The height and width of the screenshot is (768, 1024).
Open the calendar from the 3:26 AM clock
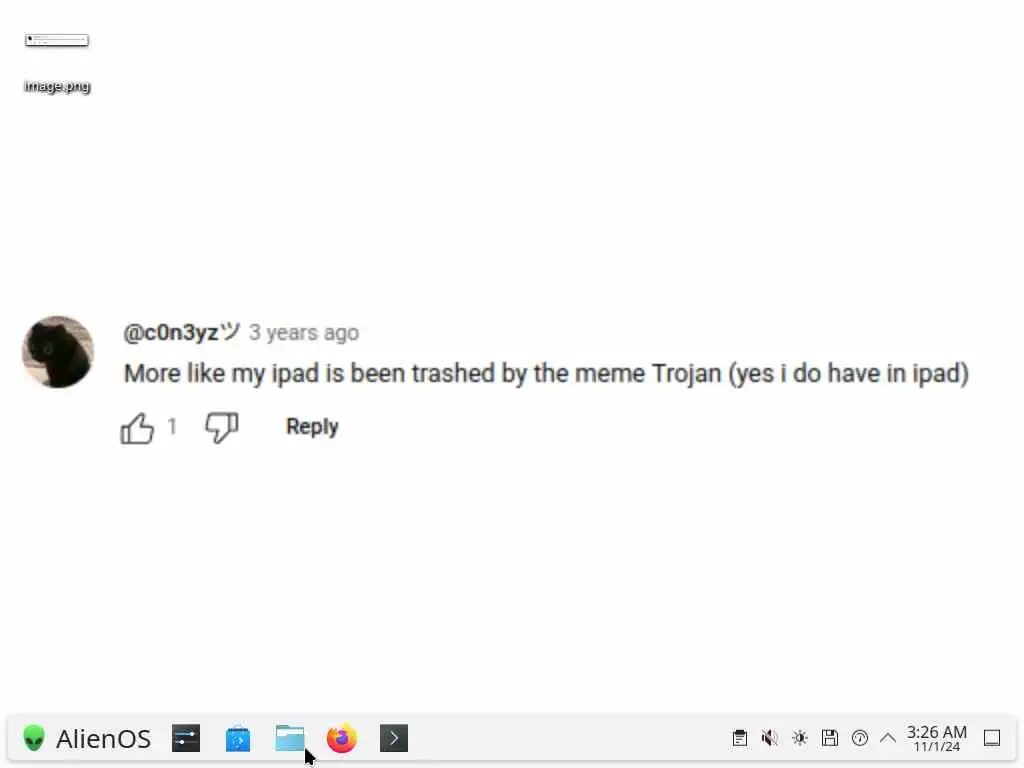(x=936, y=738)
